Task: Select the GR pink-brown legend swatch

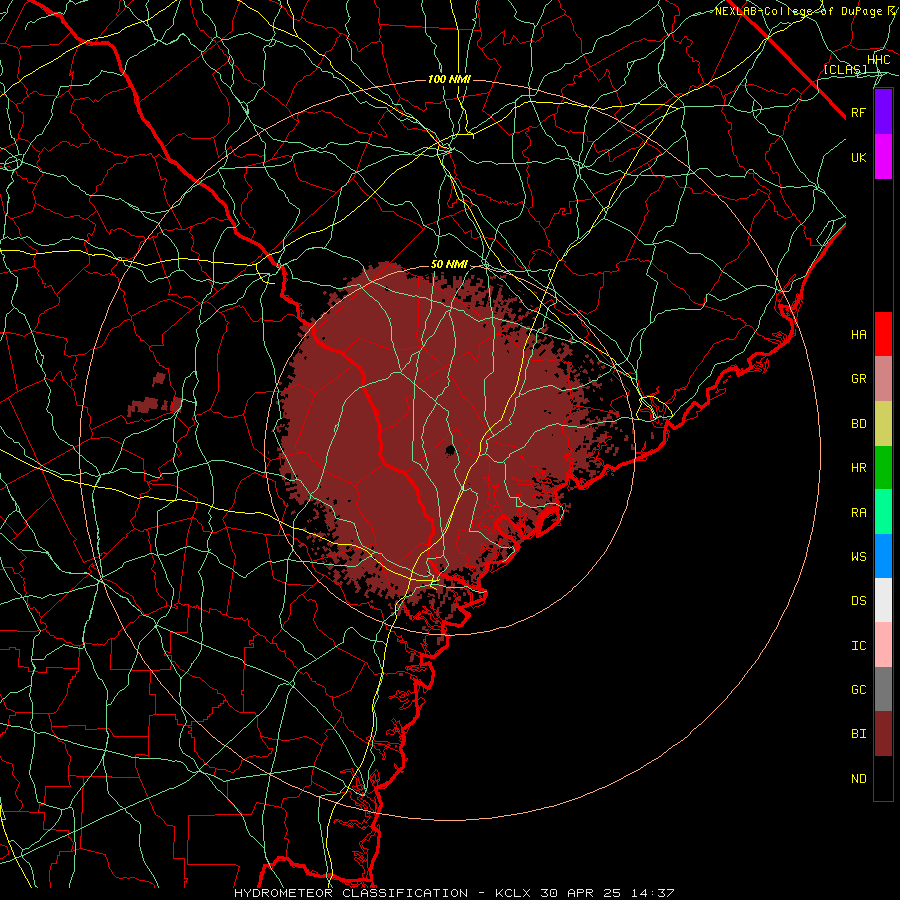Action: tap(883, 379)
